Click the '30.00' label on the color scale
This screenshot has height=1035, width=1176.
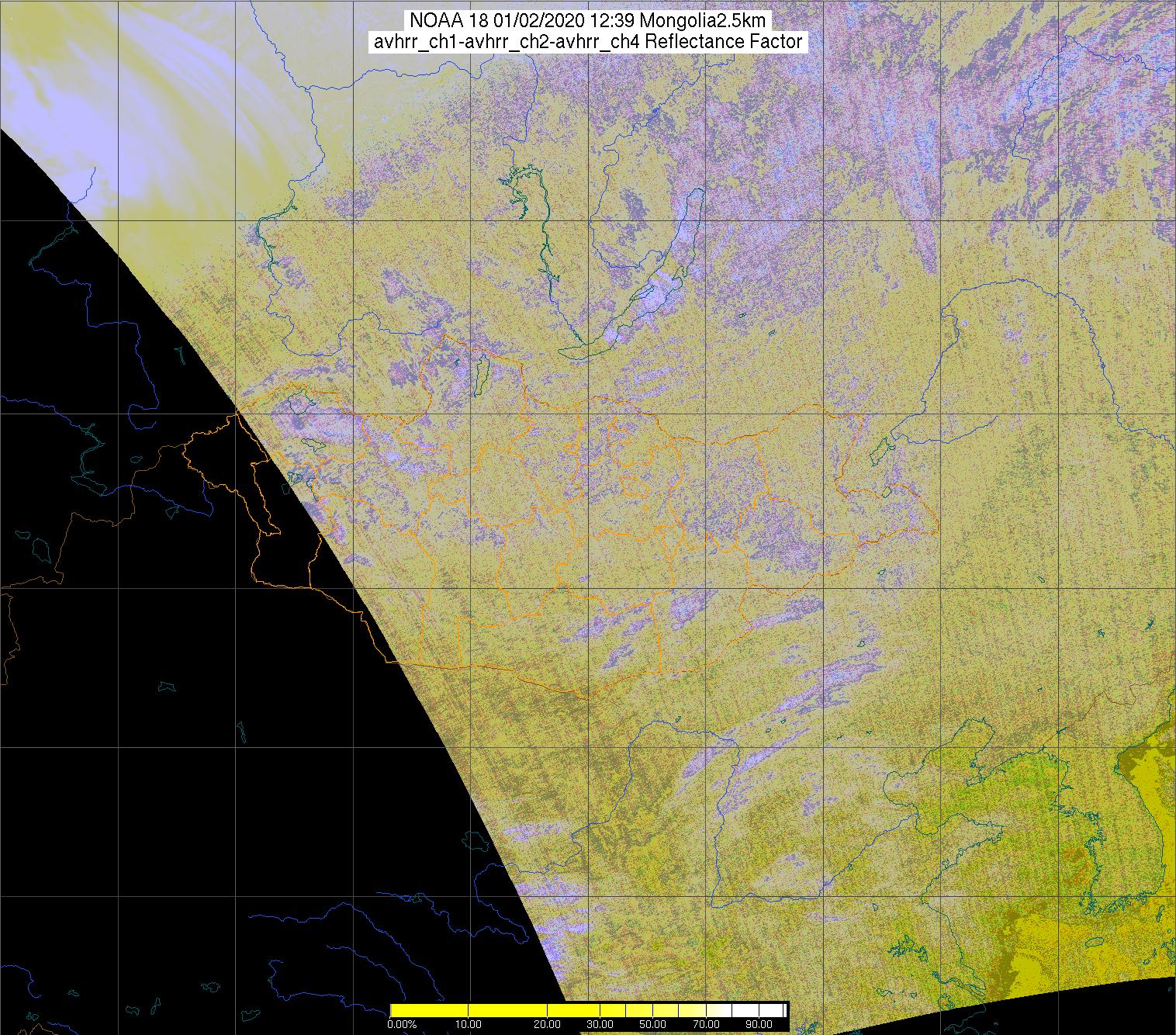click(x=600, y=1024)
